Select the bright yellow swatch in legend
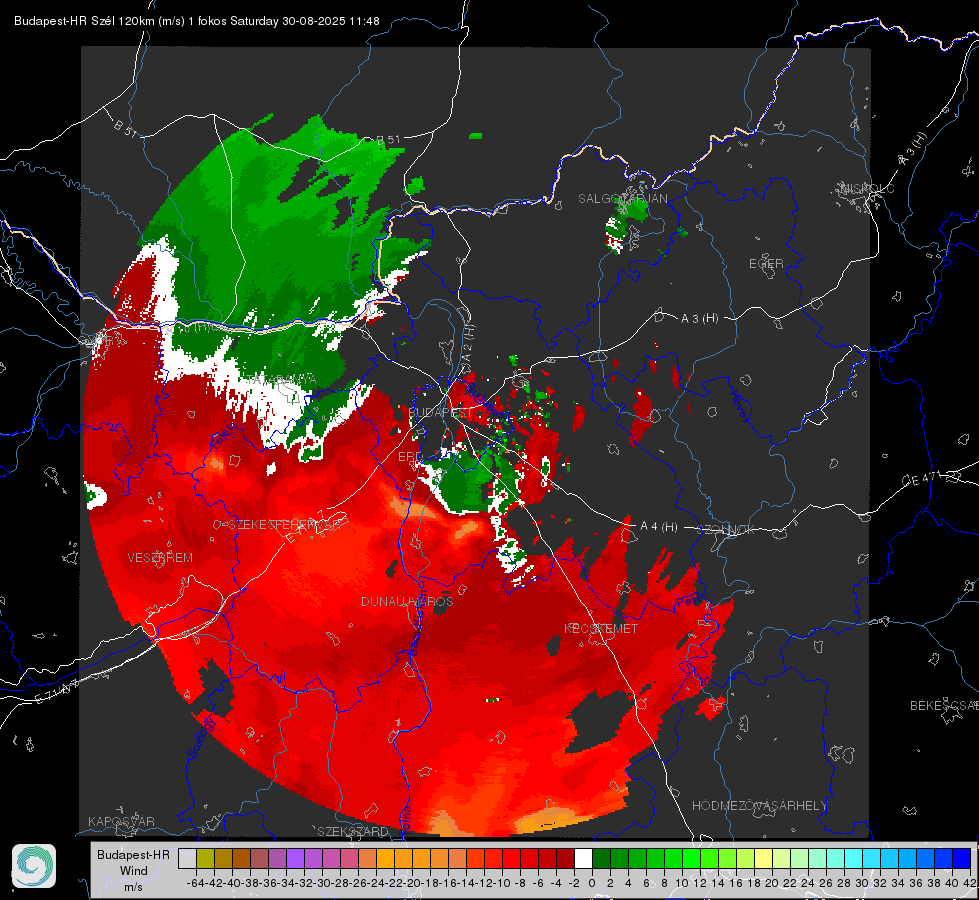This screenshot has height=900, width=979. tap(764, 858)
